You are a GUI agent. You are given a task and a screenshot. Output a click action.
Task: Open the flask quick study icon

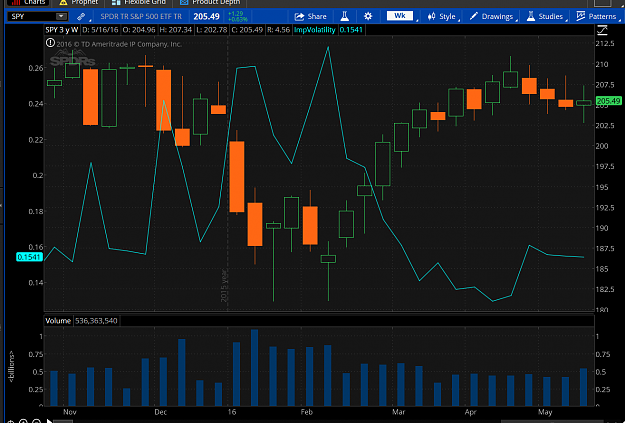pyautogui.click(x=344, y=16)
